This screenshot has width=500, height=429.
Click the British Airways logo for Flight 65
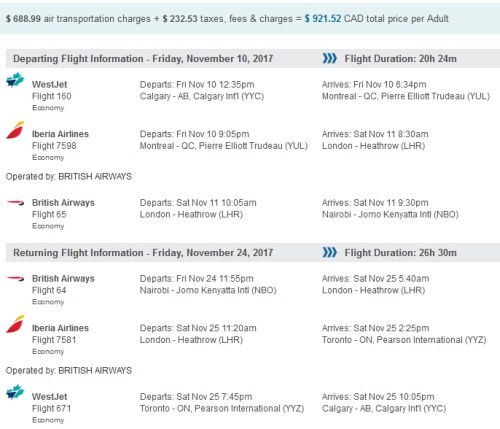pyautogui.click(x=15, y=203)
